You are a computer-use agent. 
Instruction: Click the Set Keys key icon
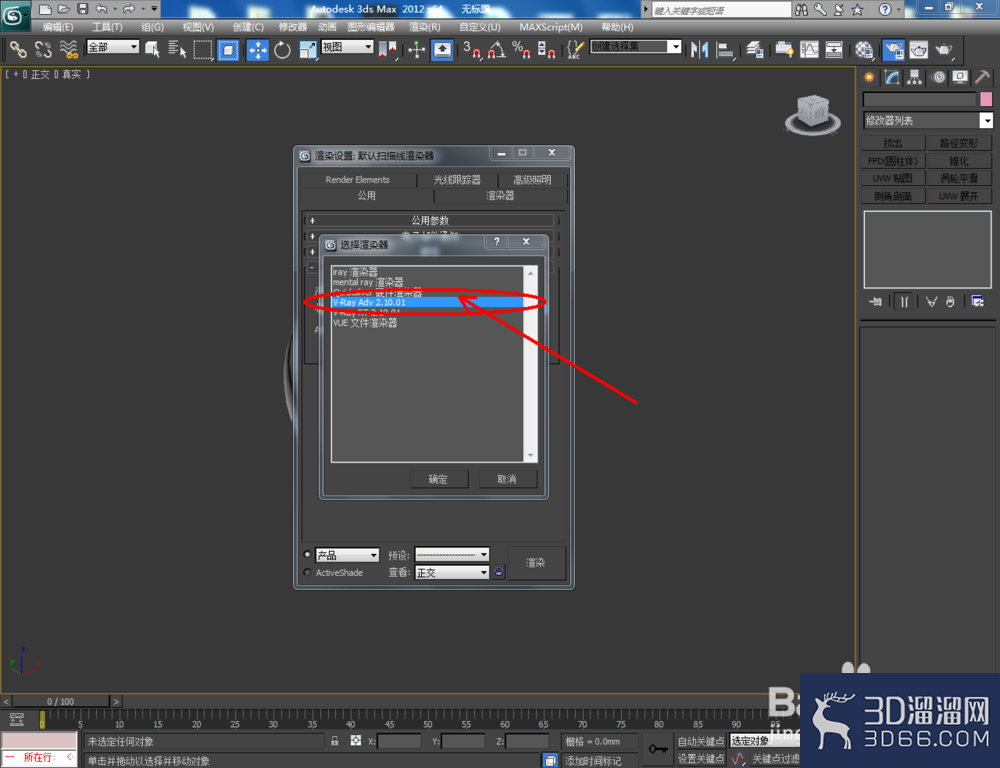click(x=658, y=749)
